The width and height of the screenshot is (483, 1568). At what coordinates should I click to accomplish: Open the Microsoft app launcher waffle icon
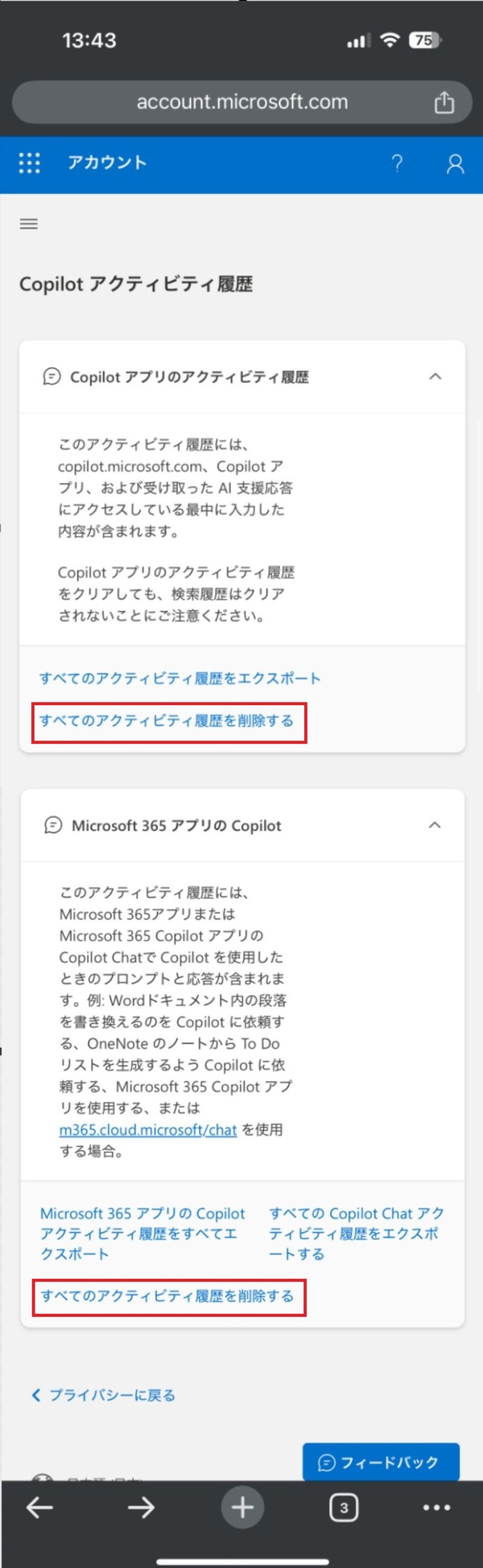pyautogui.click(x=29, y=163)
